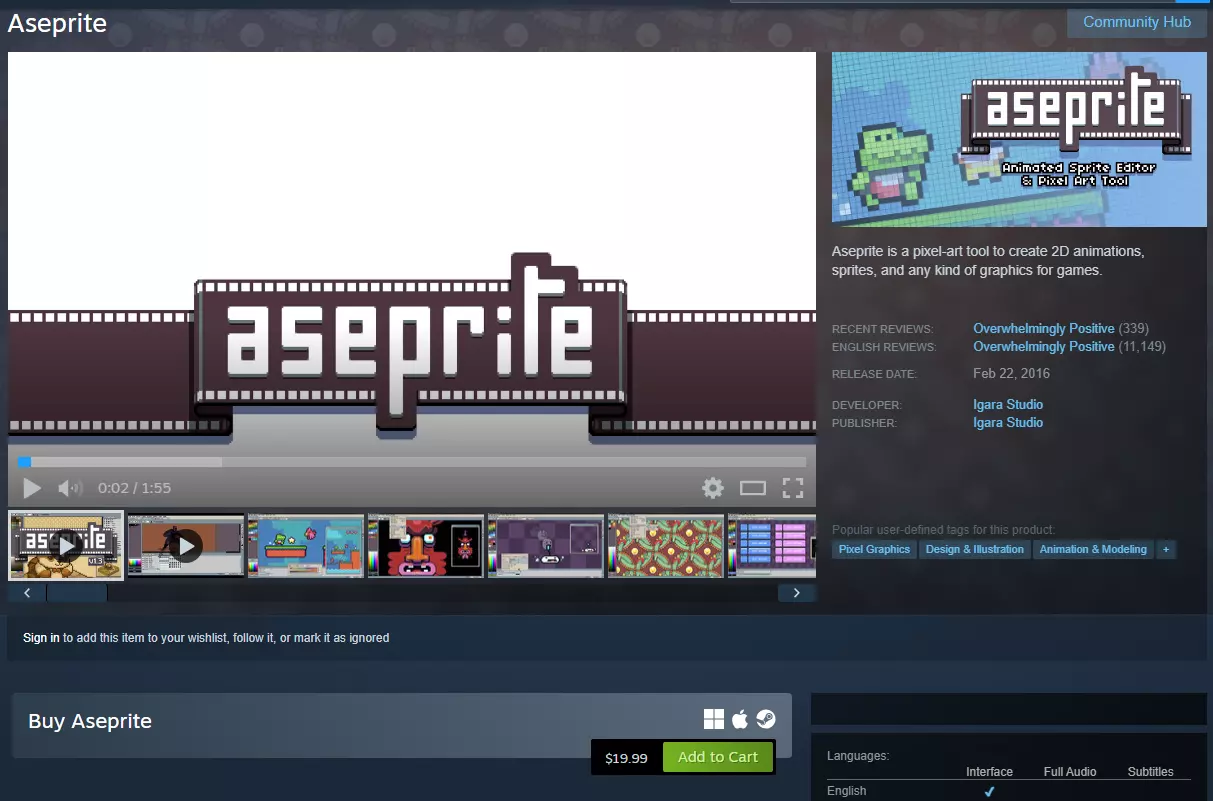Click the 0:02 / 1:55 time display
The image size is (1213, 801).
(x=134, y=488)
